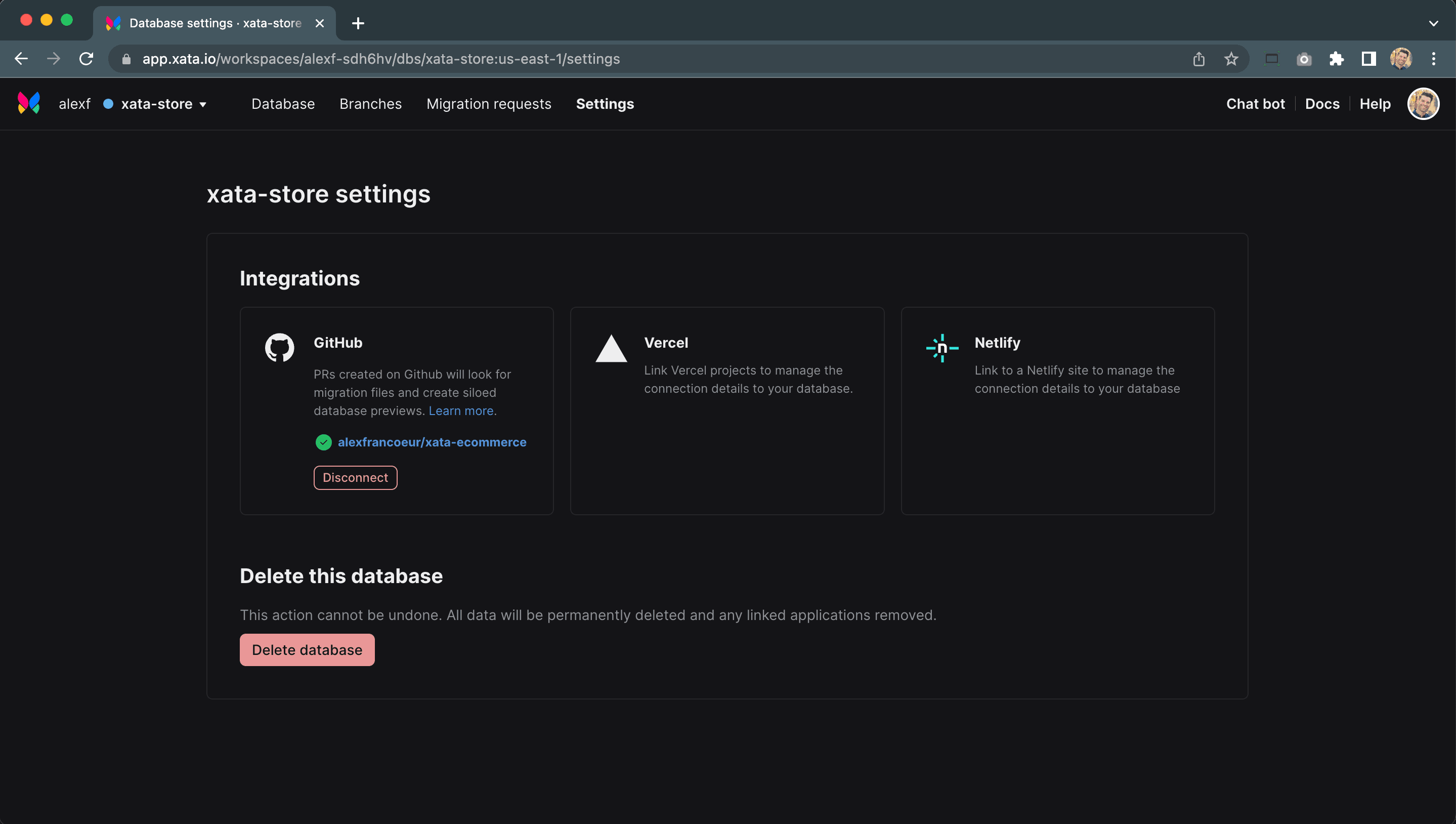
Task: Reload the page
Action: click(x=86, y=59)
